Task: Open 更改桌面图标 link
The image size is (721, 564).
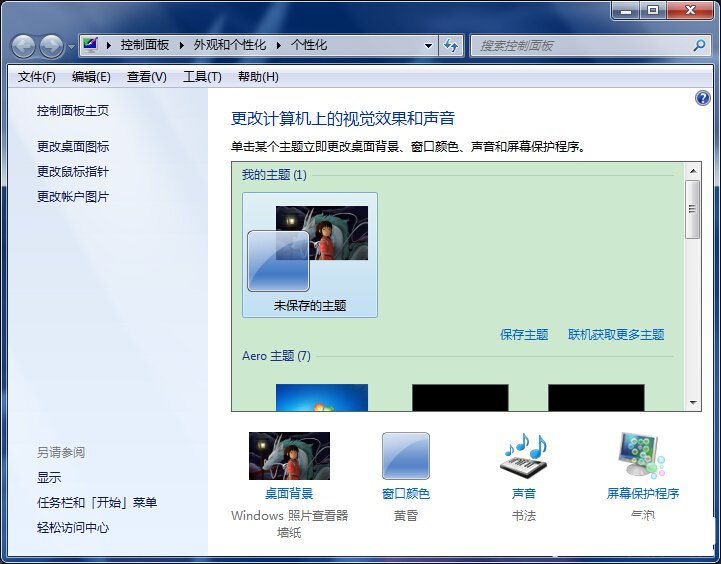Action: point(73,147)
